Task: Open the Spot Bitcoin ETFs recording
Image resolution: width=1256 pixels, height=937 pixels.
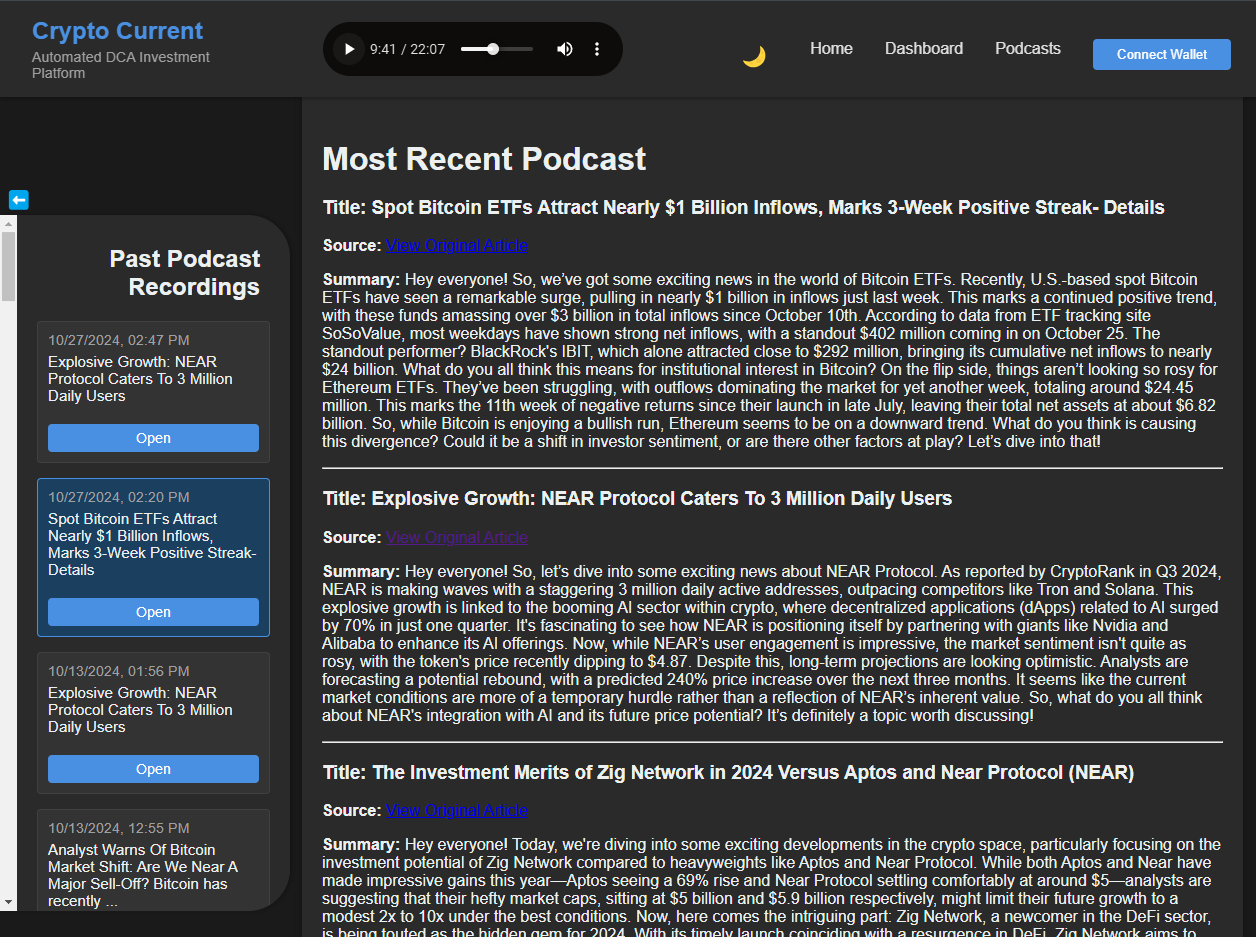Action: [153, 612]
